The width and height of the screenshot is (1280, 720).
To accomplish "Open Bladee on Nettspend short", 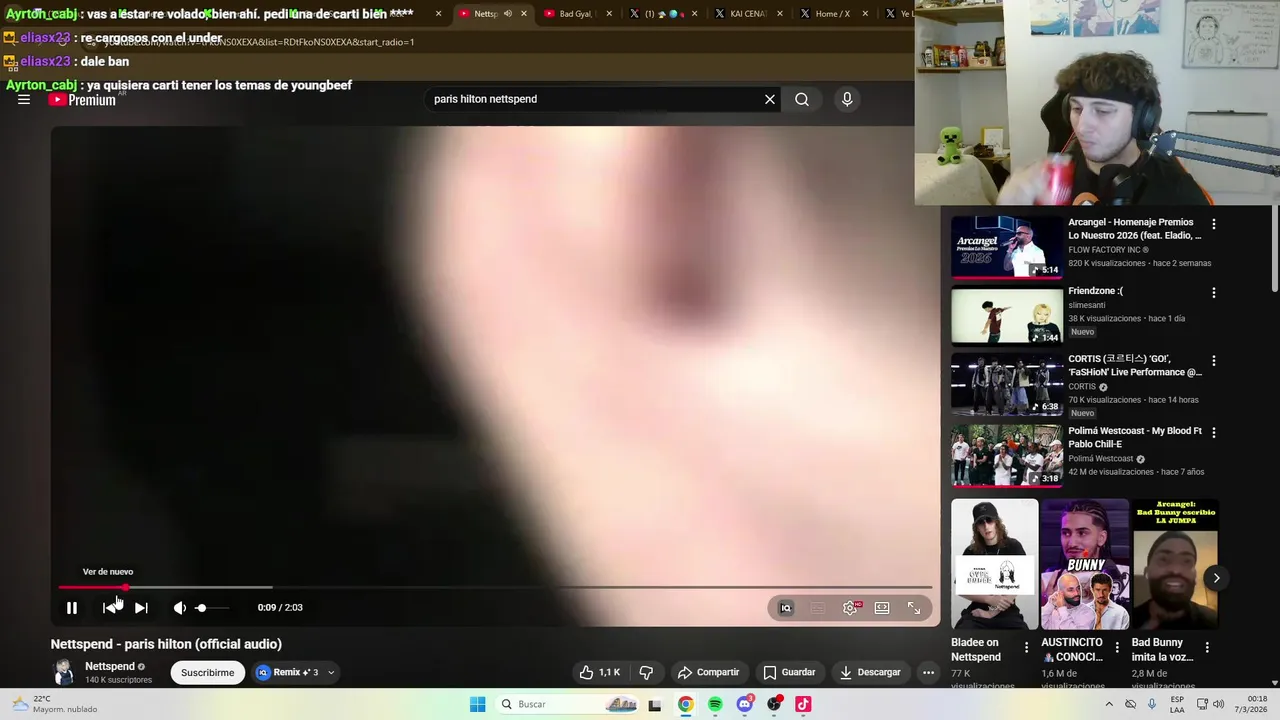I will click(994, 564).
